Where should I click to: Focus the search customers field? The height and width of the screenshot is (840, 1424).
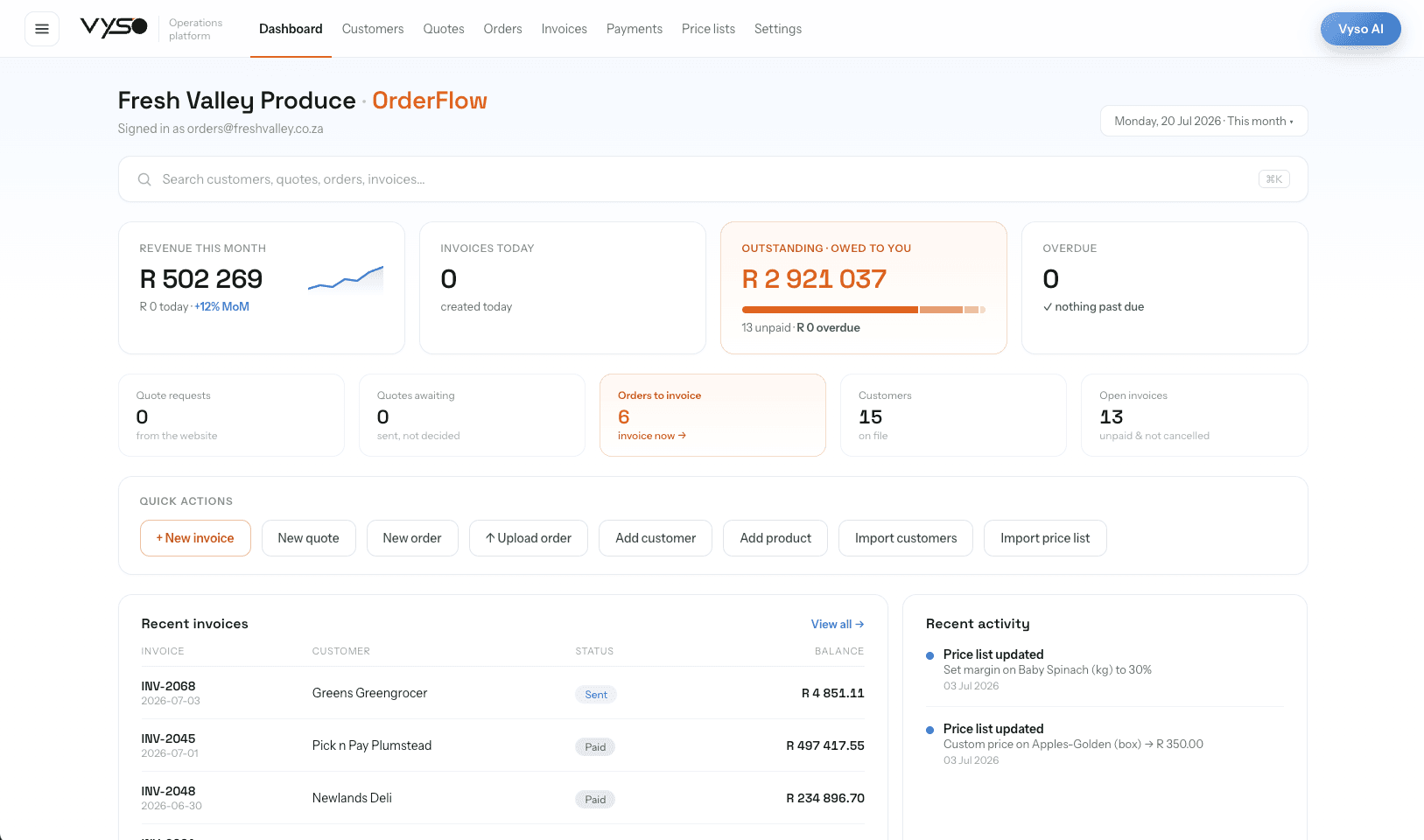pyautogui.click(x=712, y=179)
